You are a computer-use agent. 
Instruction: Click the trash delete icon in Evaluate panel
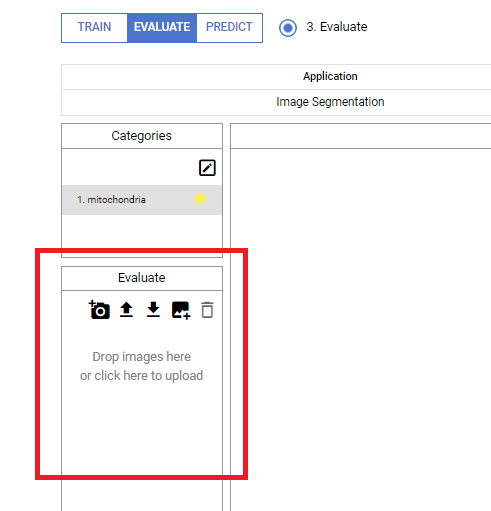[207, 310]
